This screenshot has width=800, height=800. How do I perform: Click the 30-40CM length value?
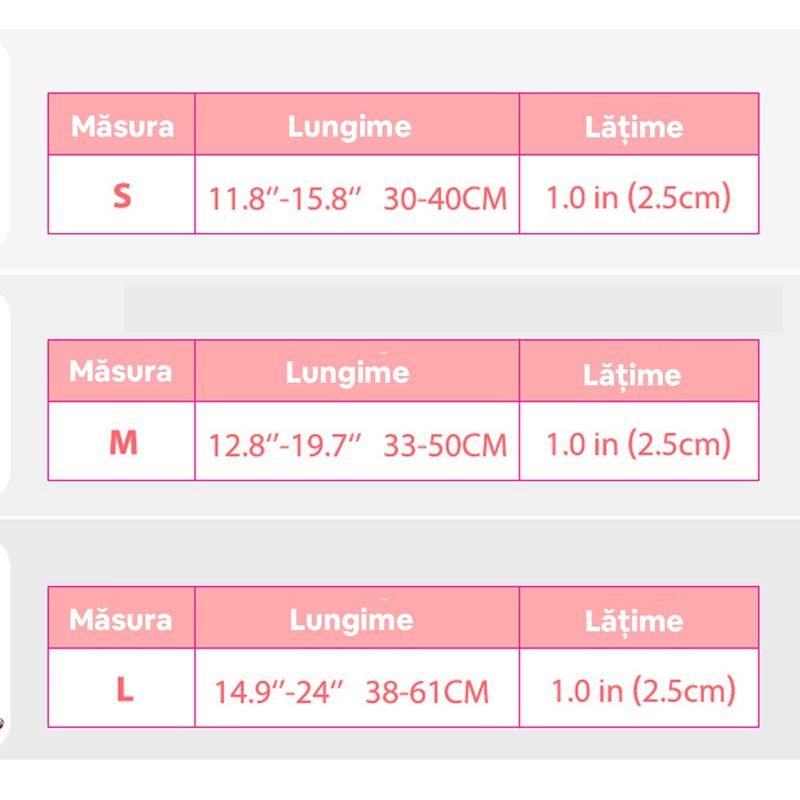click(x=445, y=198)
